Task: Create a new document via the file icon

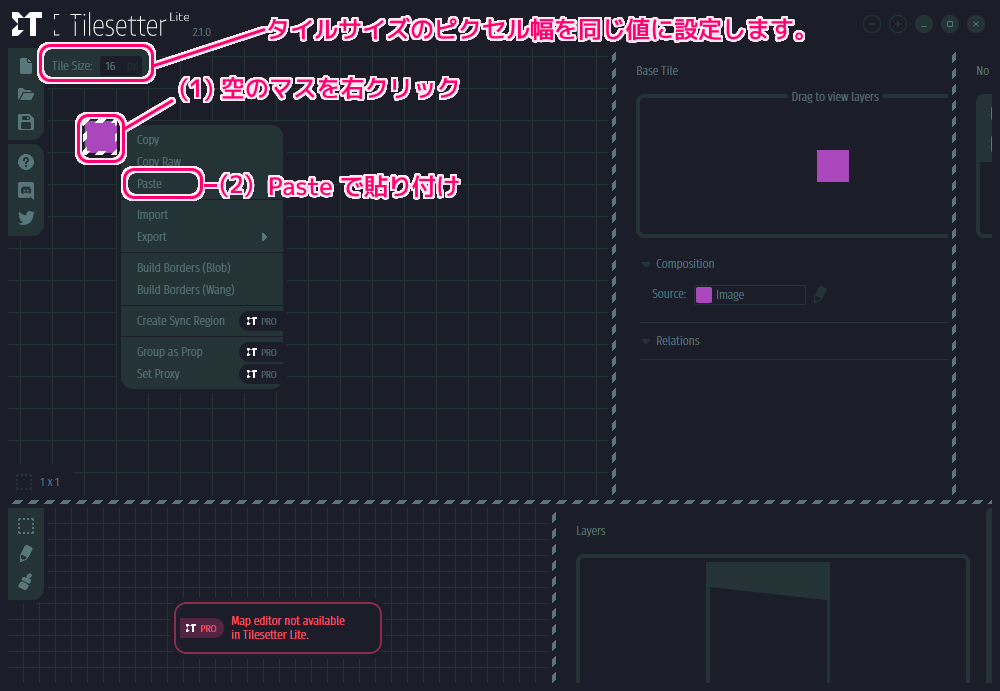Action: 25,65
